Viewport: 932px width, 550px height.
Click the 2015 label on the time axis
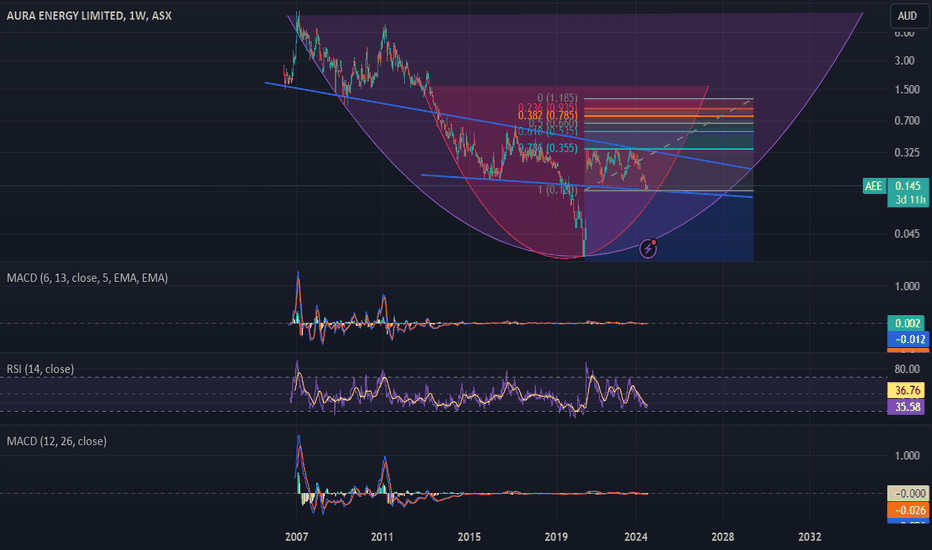469,537
